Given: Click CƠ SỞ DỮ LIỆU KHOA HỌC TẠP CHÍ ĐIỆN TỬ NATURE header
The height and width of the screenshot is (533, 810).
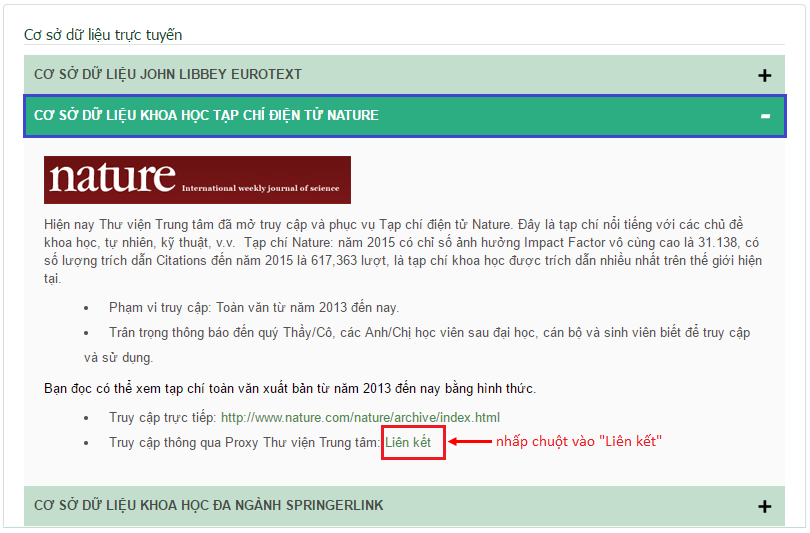Looking at the screenshot, I should (x=404, y=116).
